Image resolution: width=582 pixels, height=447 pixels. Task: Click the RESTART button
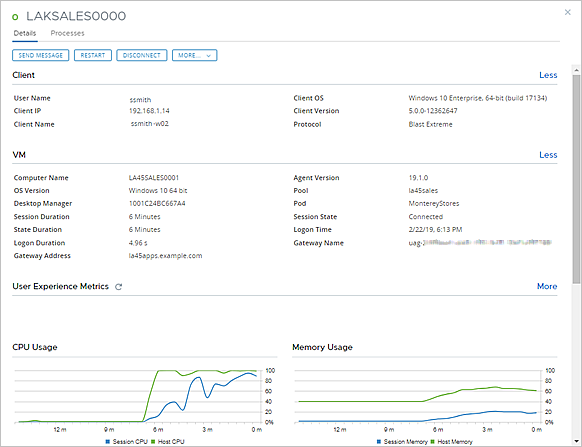pos(93,55)
